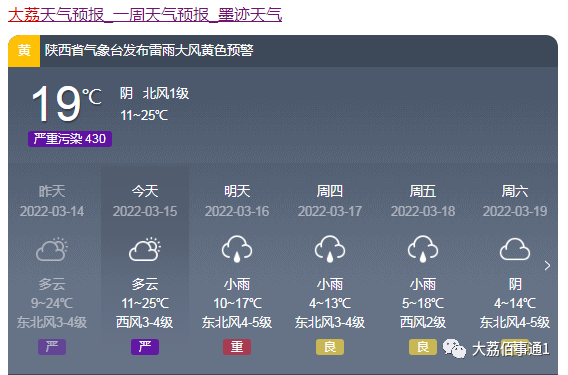Click tomorrow's red 重 pollution badge
Image resolution: width=568 pixels, height=375 pixels.
click(x=237, y=347)
